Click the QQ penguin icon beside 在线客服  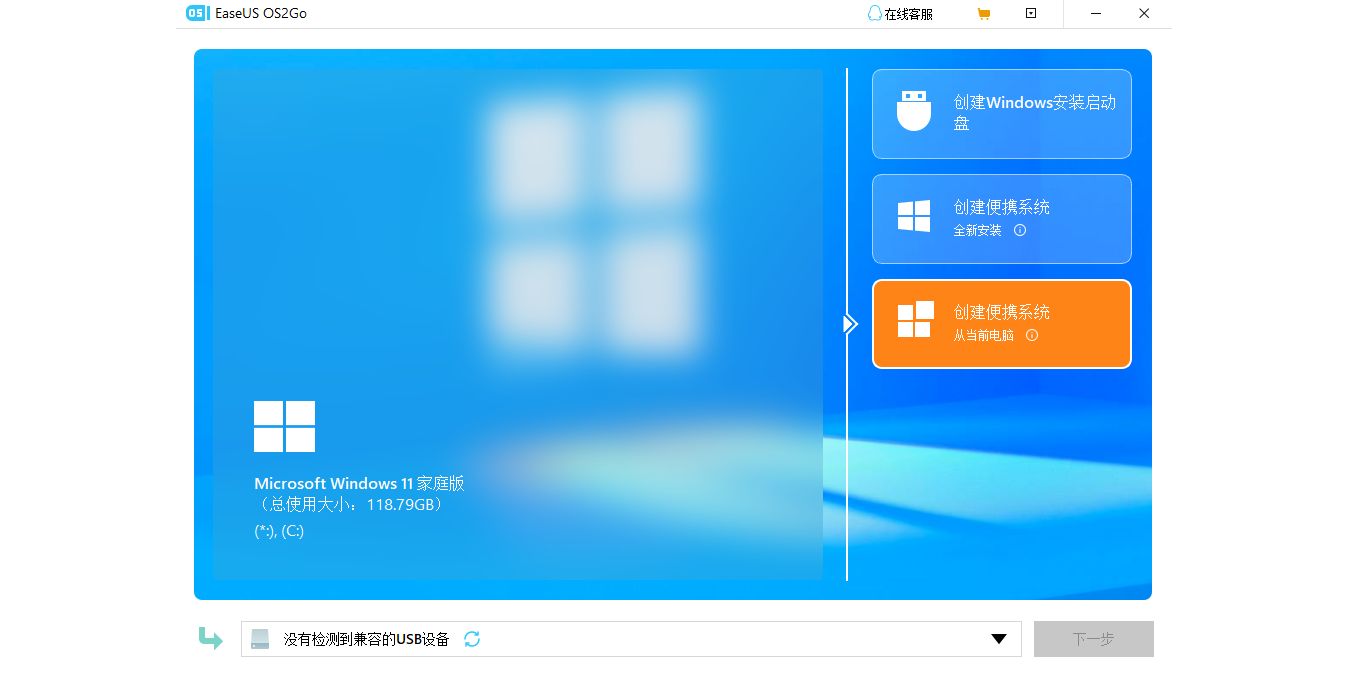pos(874,14)
